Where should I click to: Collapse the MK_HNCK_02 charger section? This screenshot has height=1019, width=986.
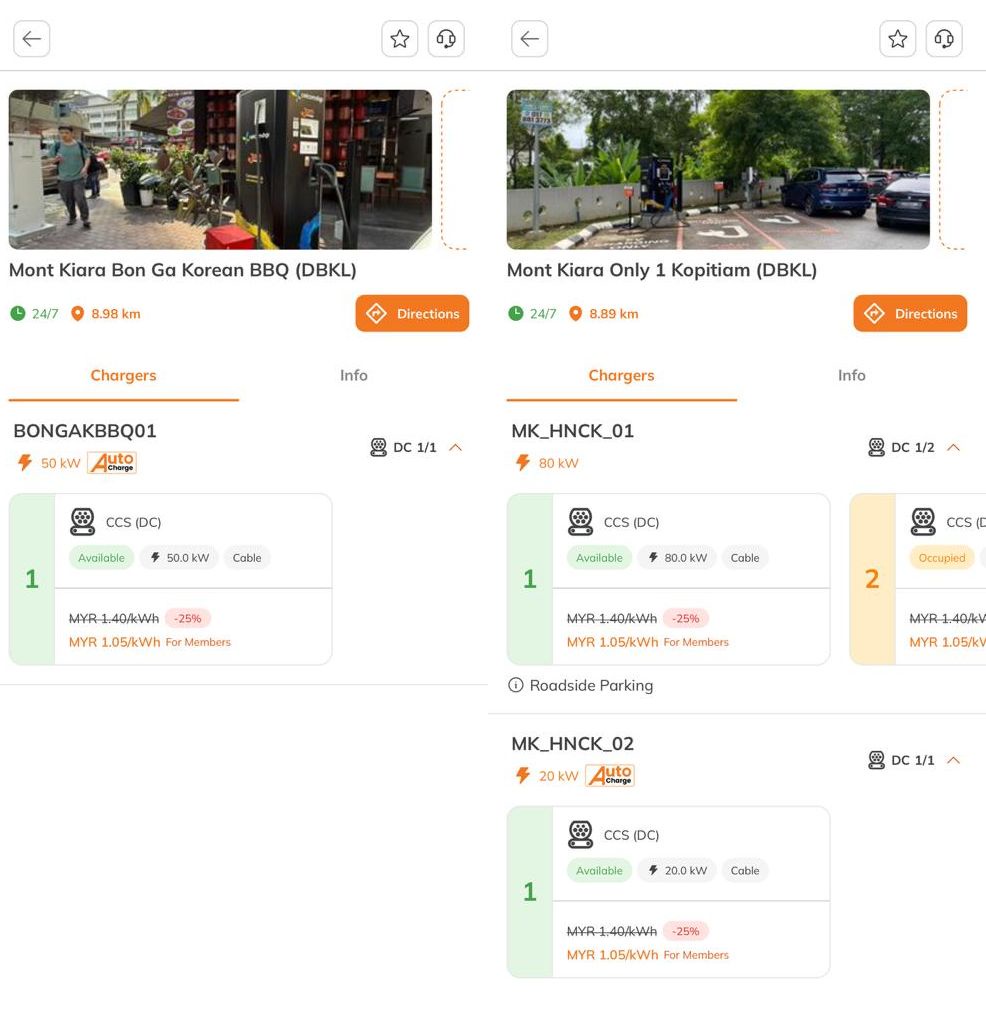click(x=954, y=760)
